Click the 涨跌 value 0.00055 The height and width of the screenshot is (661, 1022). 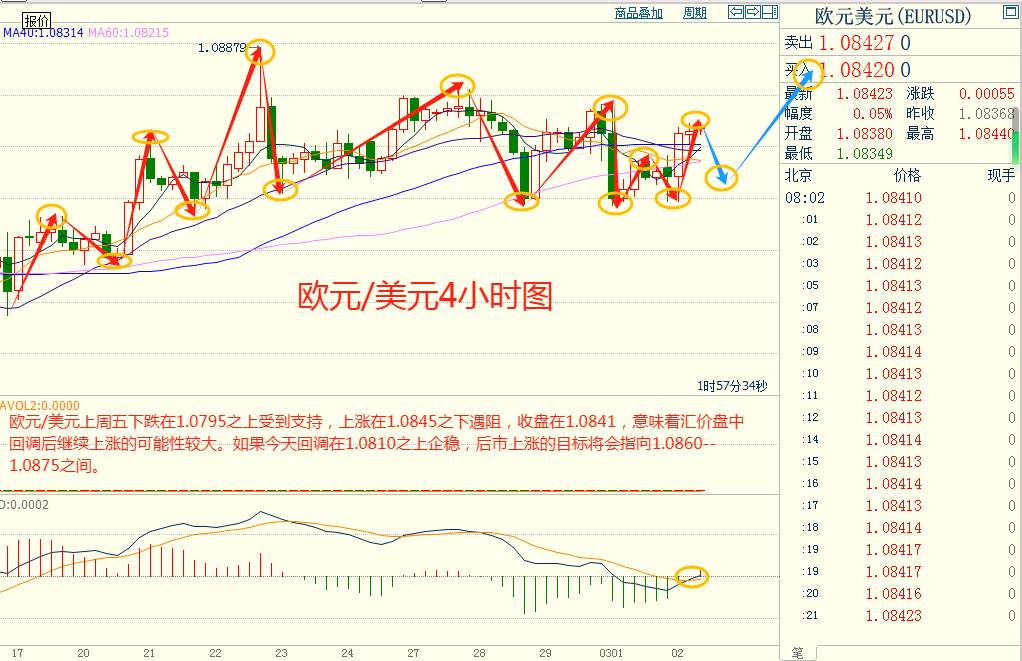[986, 94]
